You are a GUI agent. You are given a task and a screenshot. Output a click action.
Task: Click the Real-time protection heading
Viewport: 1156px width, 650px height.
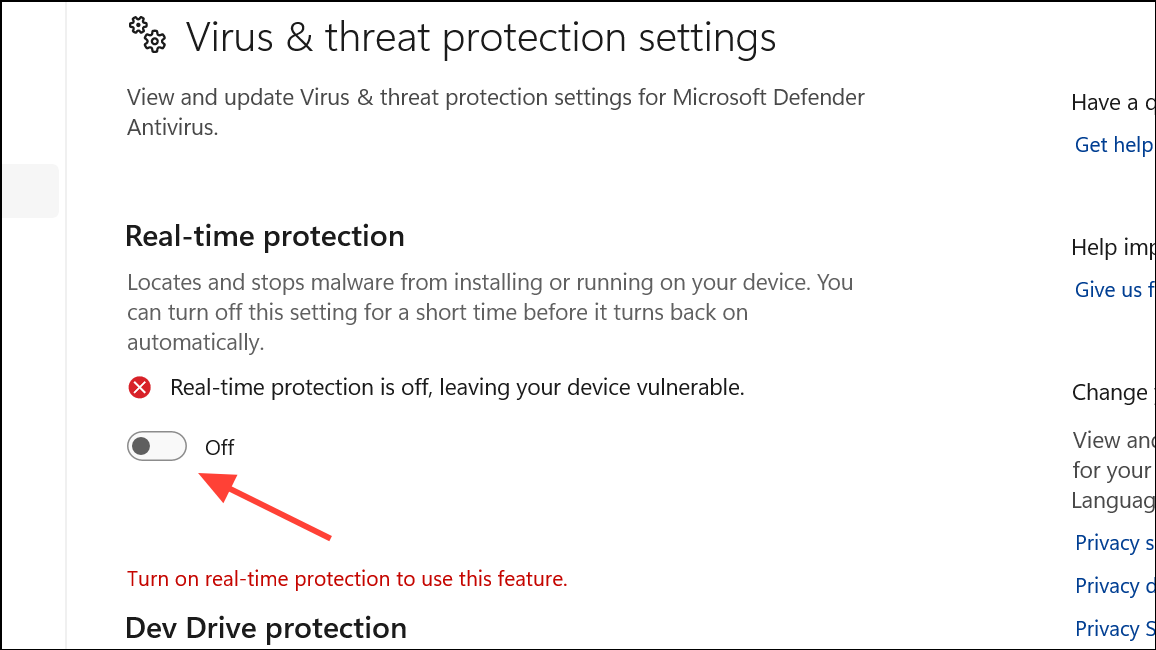tap(265, 237)
